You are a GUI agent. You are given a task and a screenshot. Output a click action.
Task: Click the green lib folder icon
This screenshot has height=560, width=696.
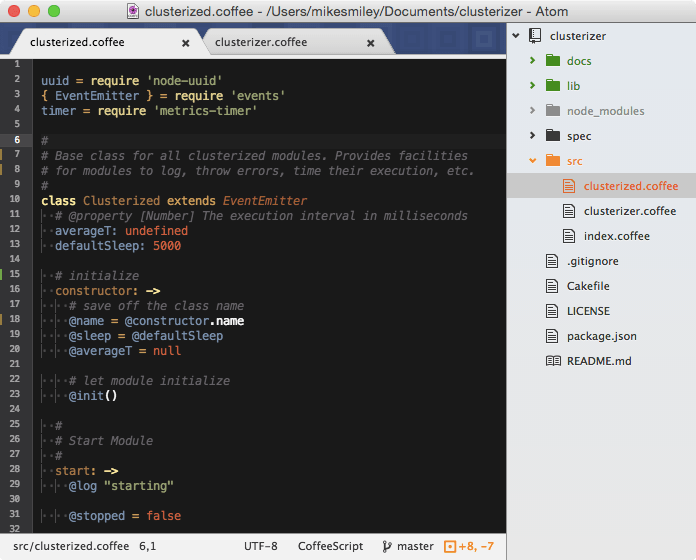coord(553,85)
